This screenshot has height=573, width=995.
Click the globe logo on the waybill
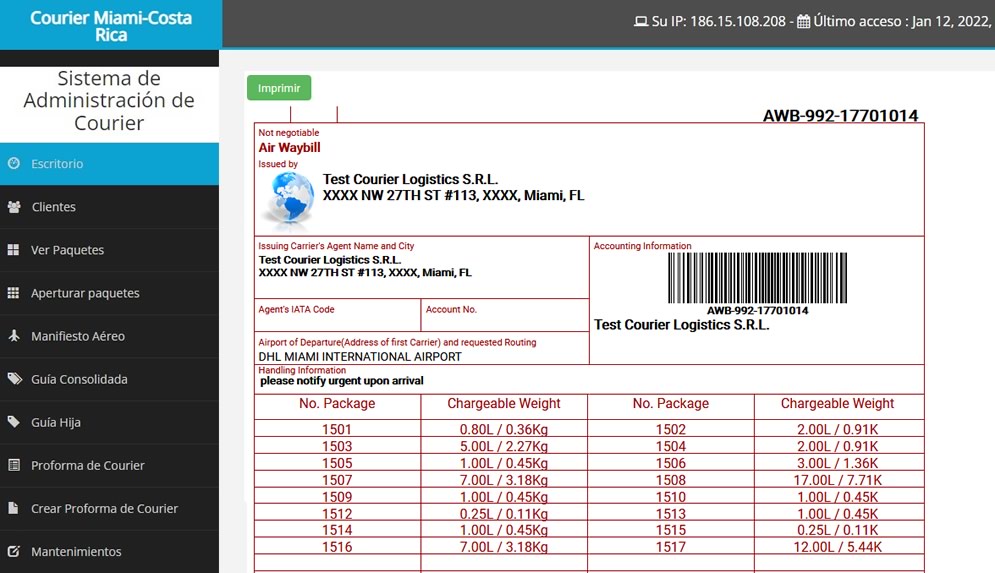tap(289, 200)
